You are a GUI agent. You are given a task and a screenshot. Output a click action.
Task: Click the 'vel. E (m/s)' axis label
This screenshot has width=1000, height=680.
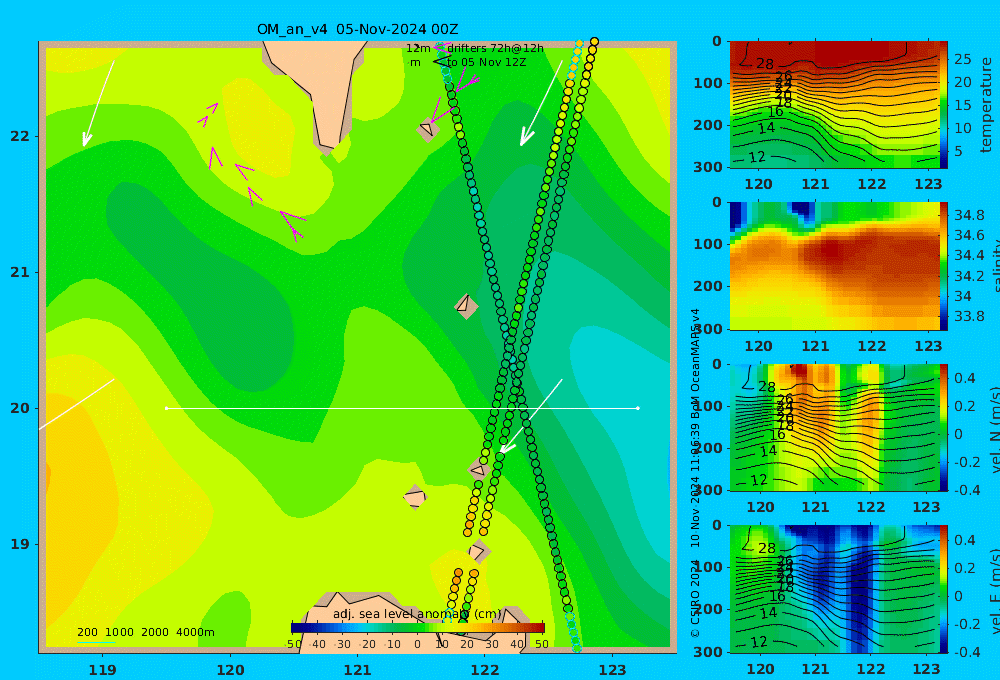tap(994, 591)
